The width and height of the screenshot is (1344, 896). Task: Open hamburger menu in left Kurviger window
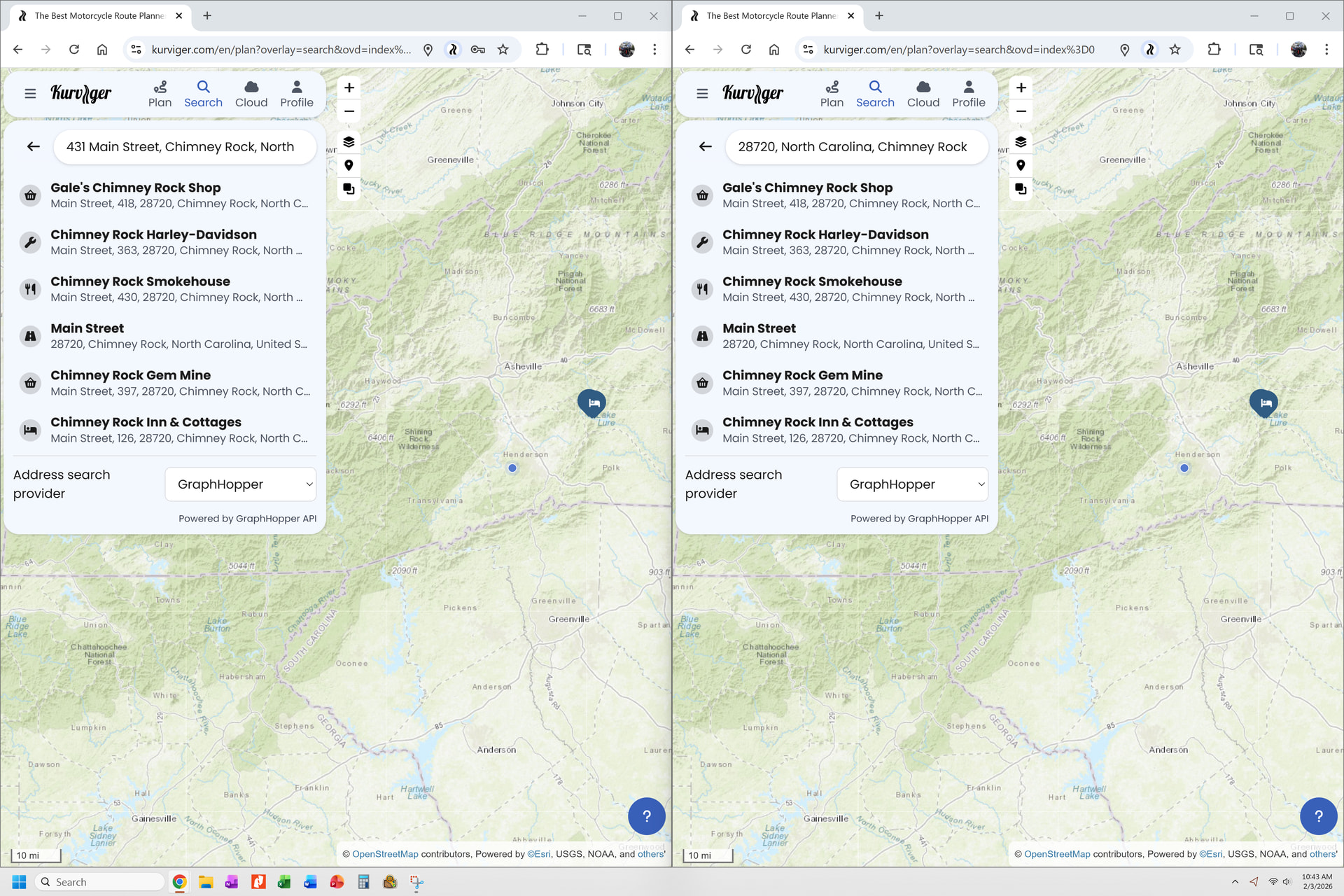point(30,93)
